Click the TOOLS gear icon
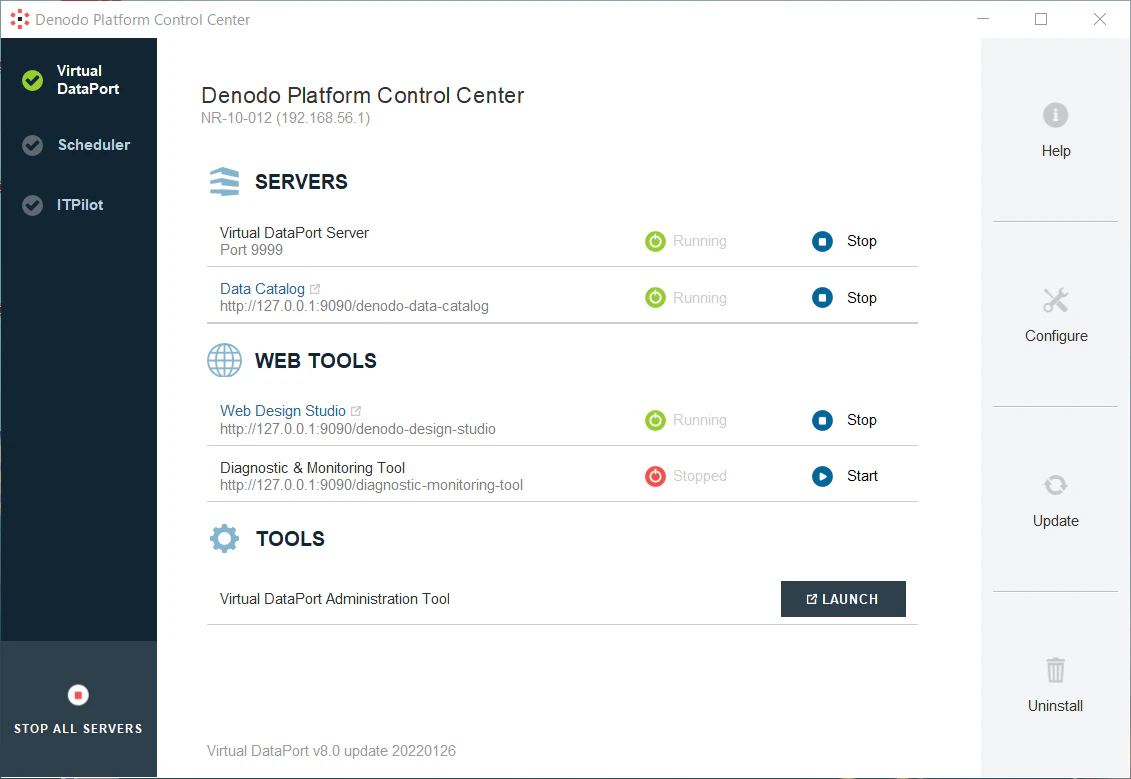Screen dimensions: 1131x779 [x=224, y=538]
